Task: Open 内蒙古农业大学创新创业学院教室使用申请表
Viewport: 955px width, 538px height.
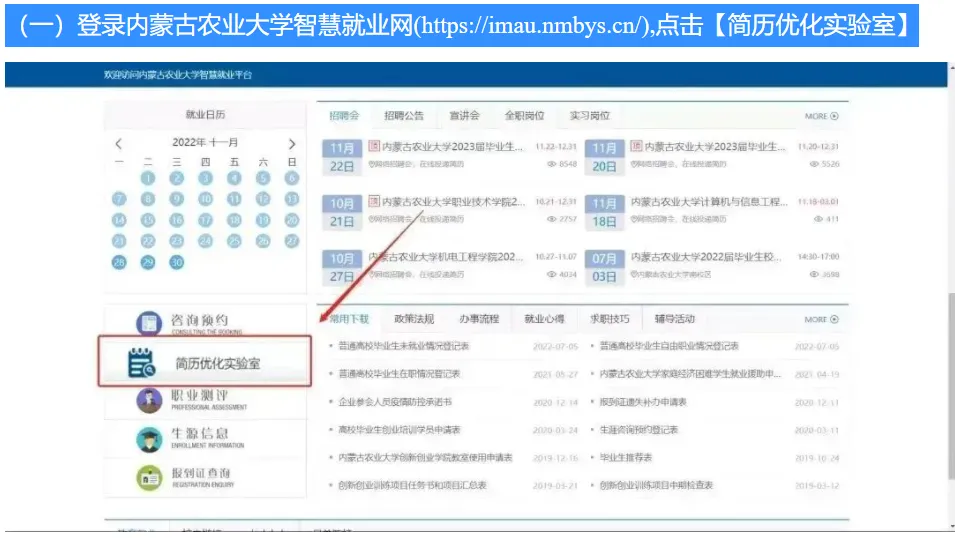Action: [425, 458]
